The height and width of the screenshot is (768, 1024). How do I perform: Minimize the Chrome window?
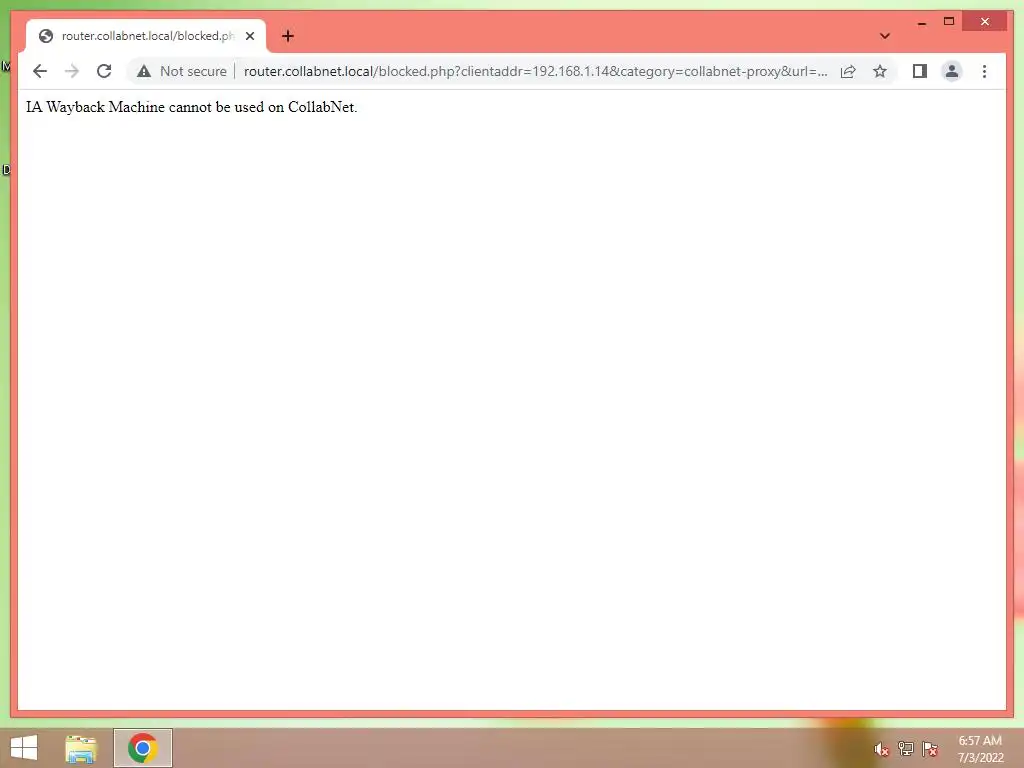point(921,22)
